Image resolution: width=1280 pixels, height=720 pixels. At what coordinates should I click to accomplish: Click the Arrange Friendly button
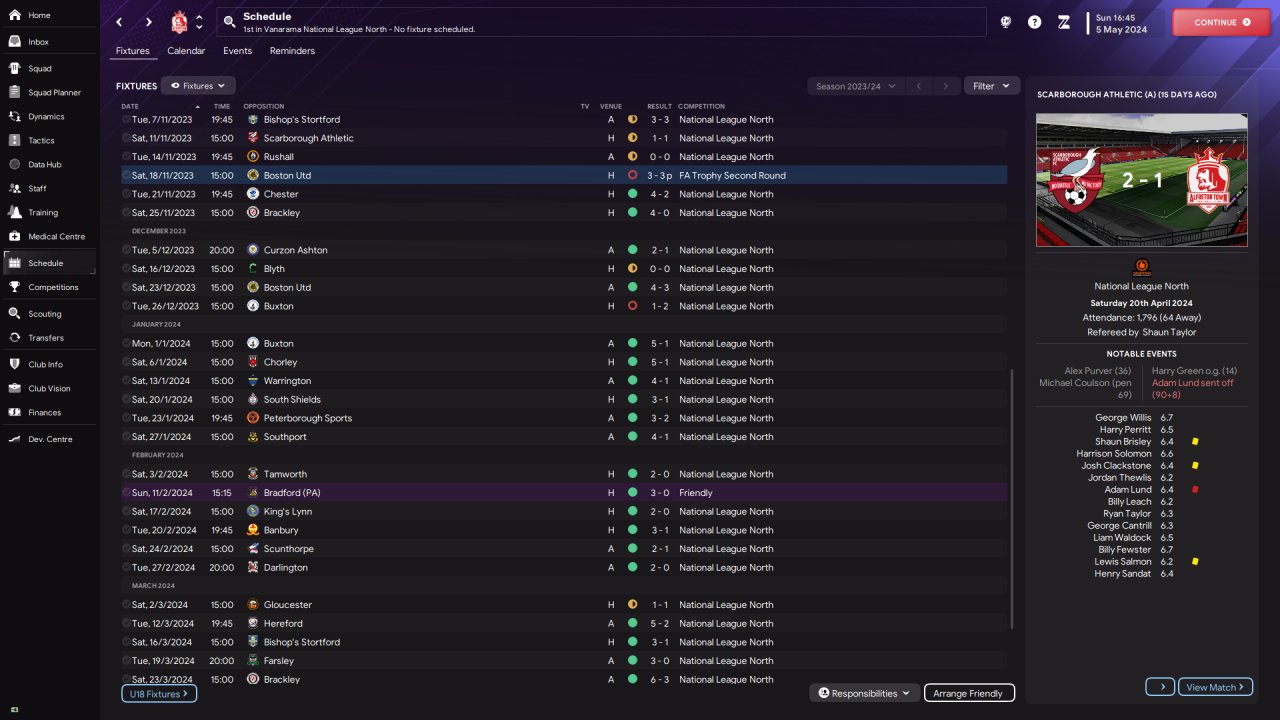[x=969, y=693]
